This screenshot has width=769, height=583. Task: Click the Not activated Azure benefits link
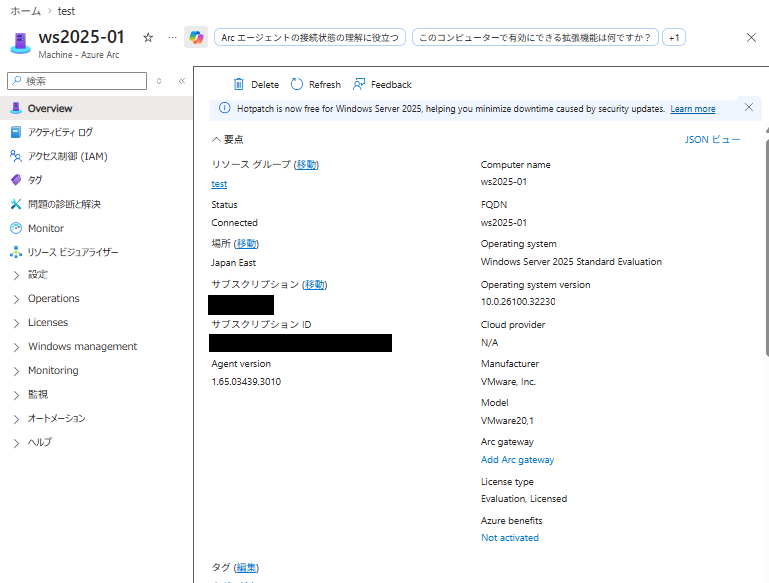pyautogui.click(x=510, y=538)
